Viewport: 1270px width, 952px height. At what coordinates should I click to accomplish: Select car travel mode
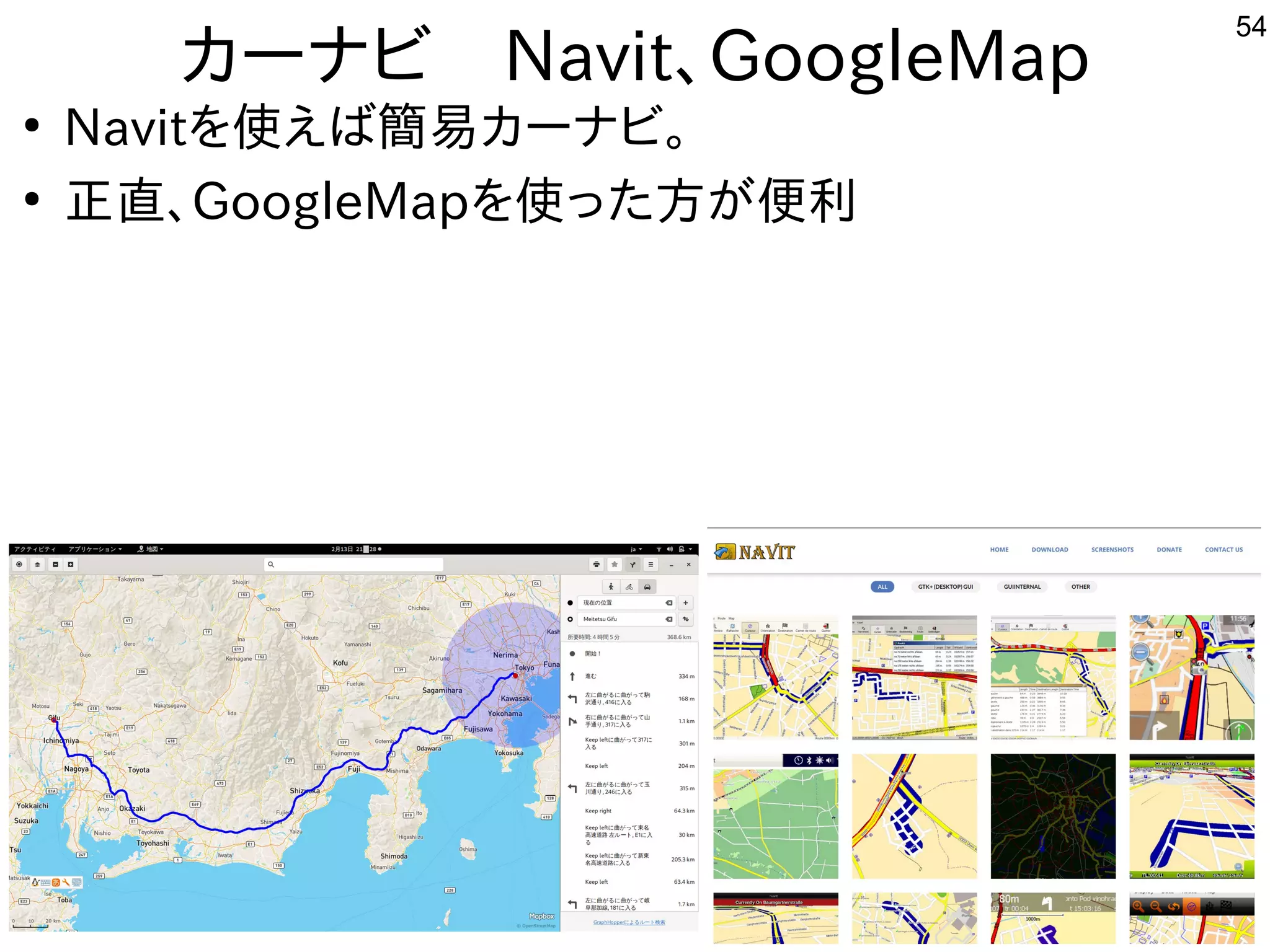point(647,587)
